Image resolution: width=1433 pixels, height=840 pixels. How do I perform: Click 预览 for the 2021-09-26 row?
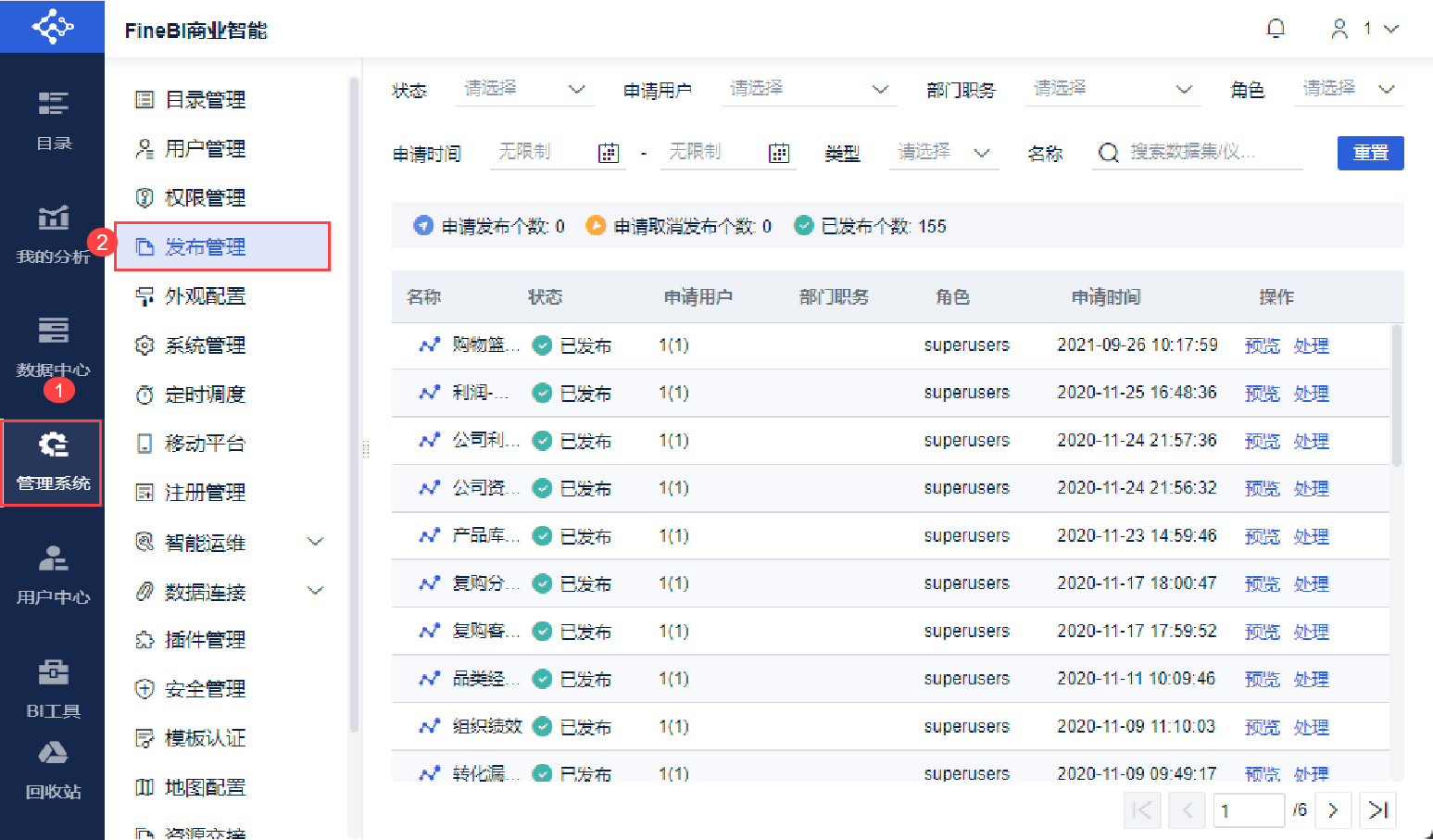[1262, 345]
